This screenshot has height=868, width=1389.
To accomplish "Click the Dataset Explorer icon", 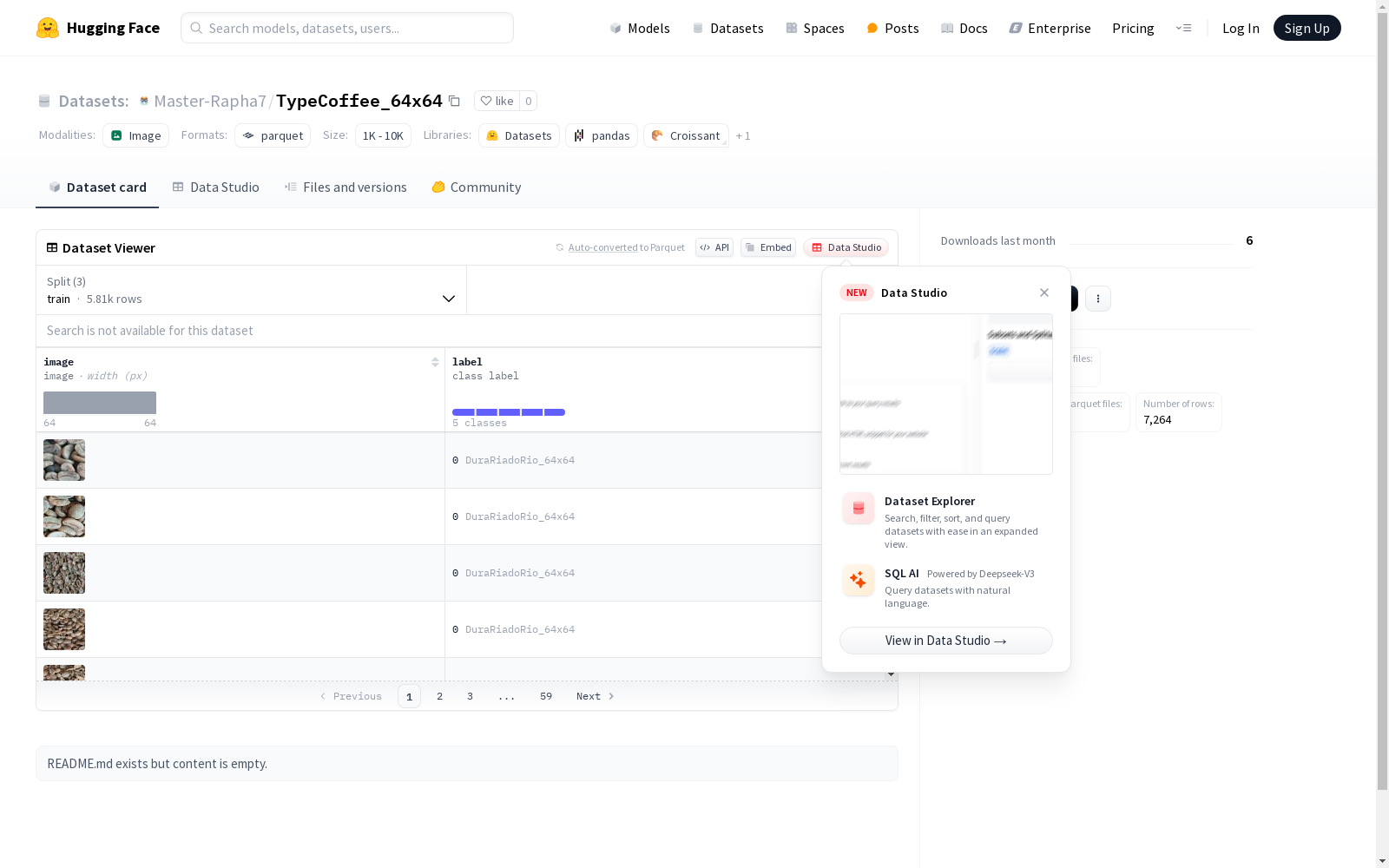I will coord(859,509).
